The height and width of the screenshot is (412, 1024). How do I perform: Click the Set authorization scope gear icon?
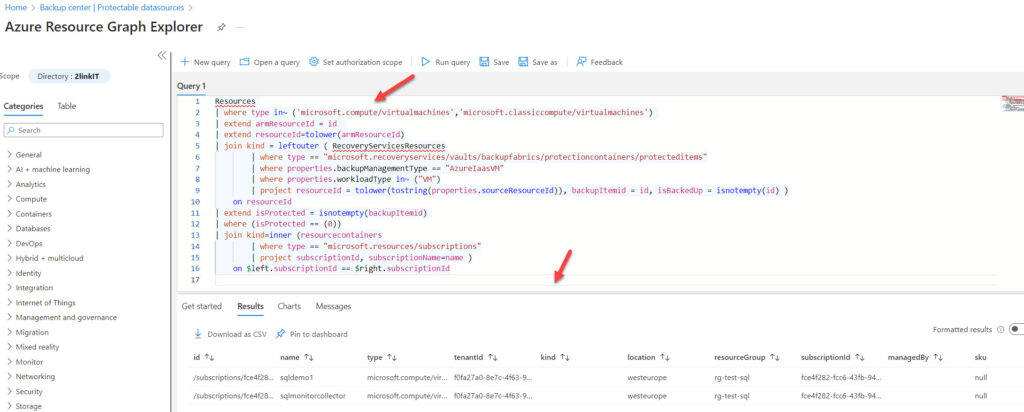click(x=313, y=62)
